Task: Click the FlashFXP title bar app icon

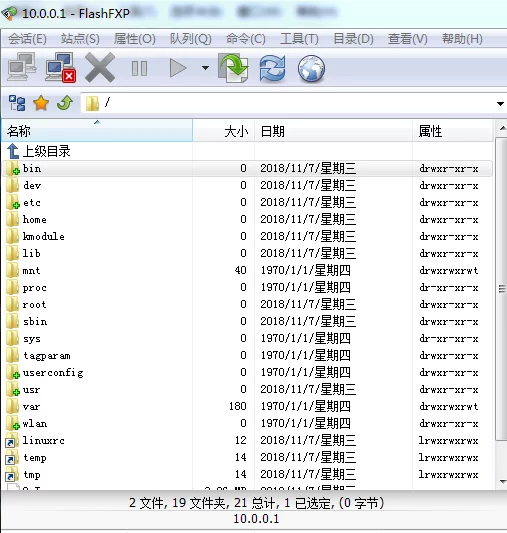Action: (x=9, y=13)
